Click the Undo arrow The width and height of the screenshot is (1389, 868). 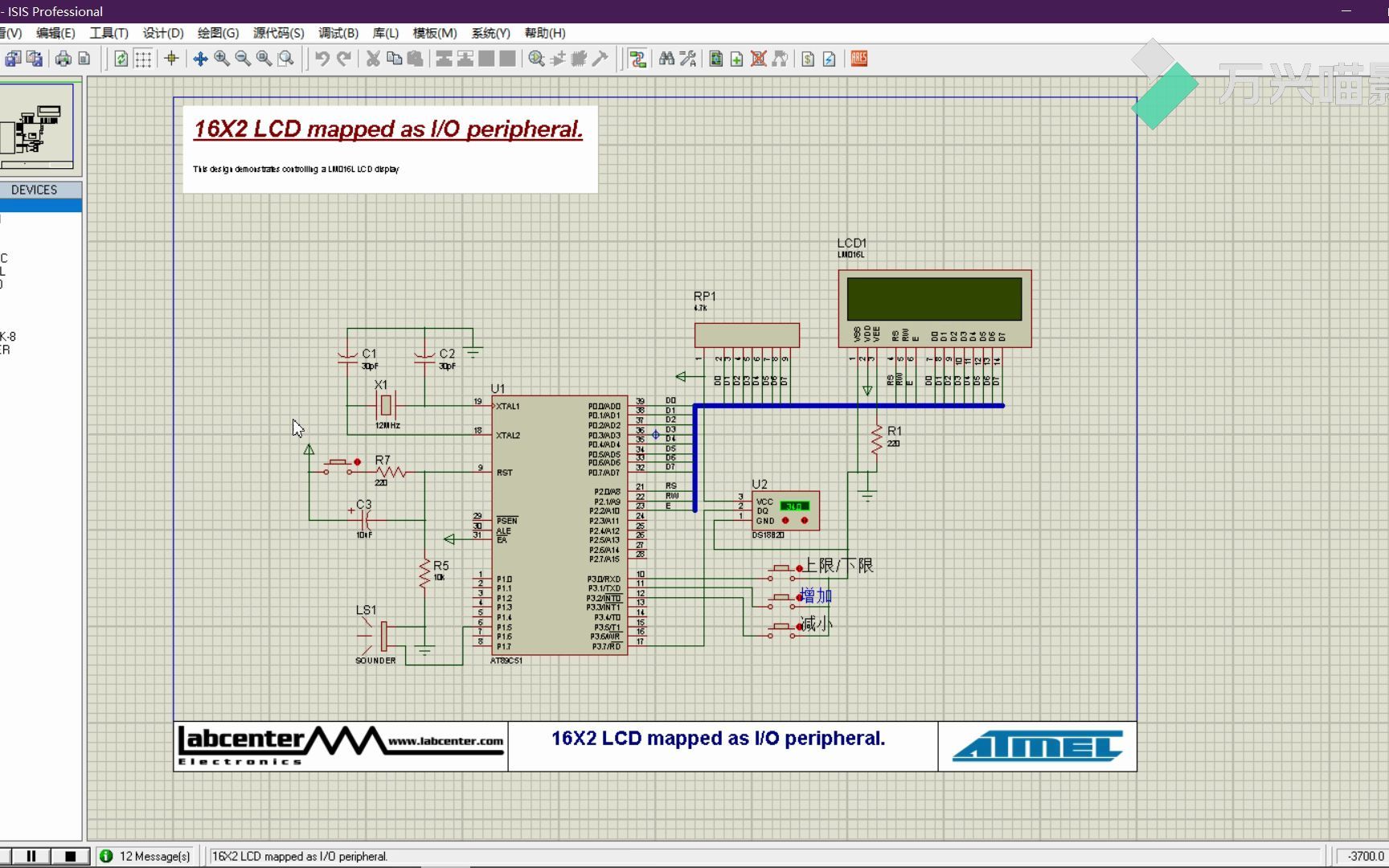click(x=322, y=59)
